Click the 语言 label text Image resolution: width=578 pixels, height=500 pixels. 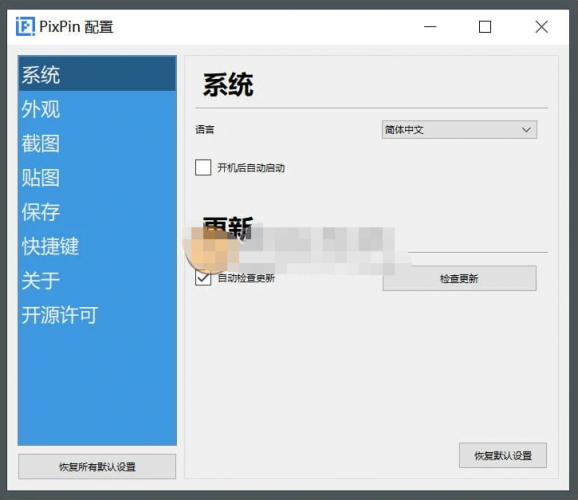point(205,129)
